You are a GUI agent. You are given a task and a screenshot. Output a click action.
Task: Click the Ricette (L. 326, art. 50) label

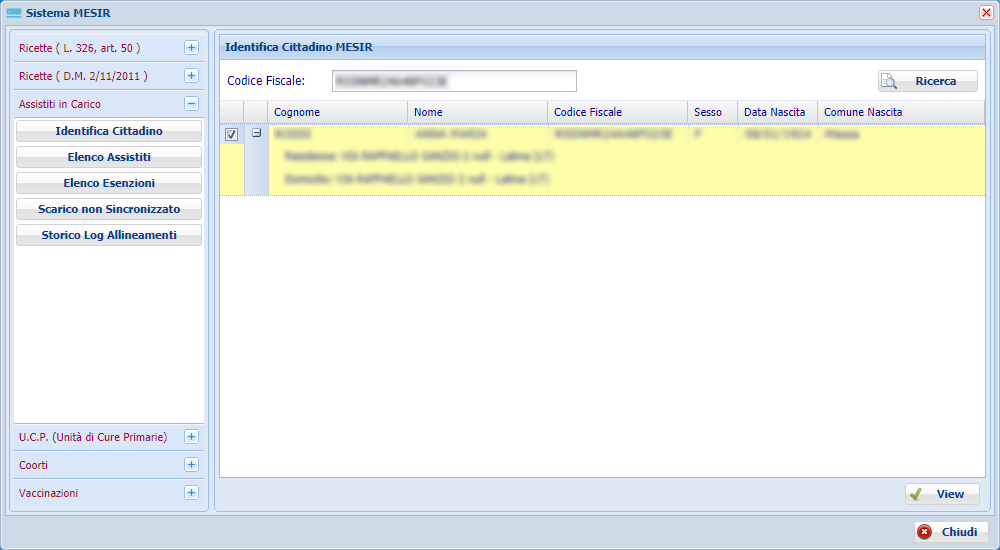(x=80, y=48)
